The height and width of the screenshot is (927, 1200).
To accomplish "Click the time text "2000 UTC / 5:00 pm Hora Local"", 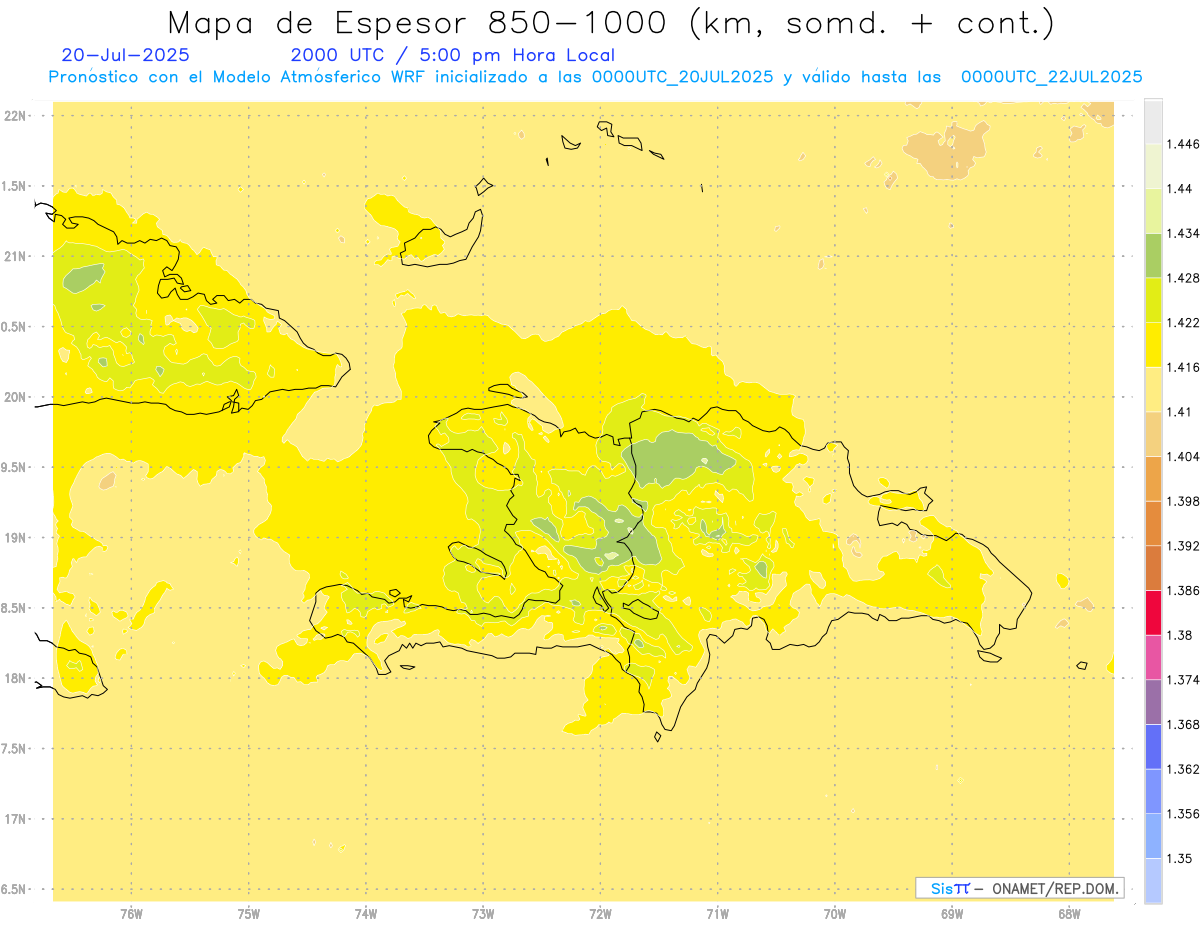I will [x=452, y=55].
